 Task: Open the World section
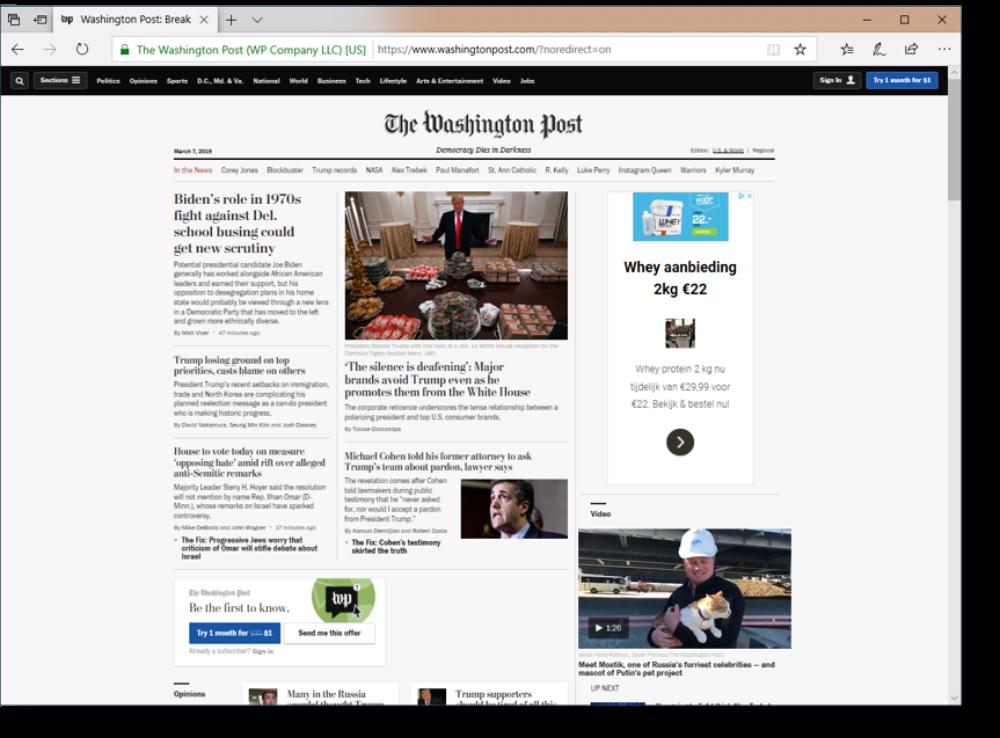(x=298, y=81)
